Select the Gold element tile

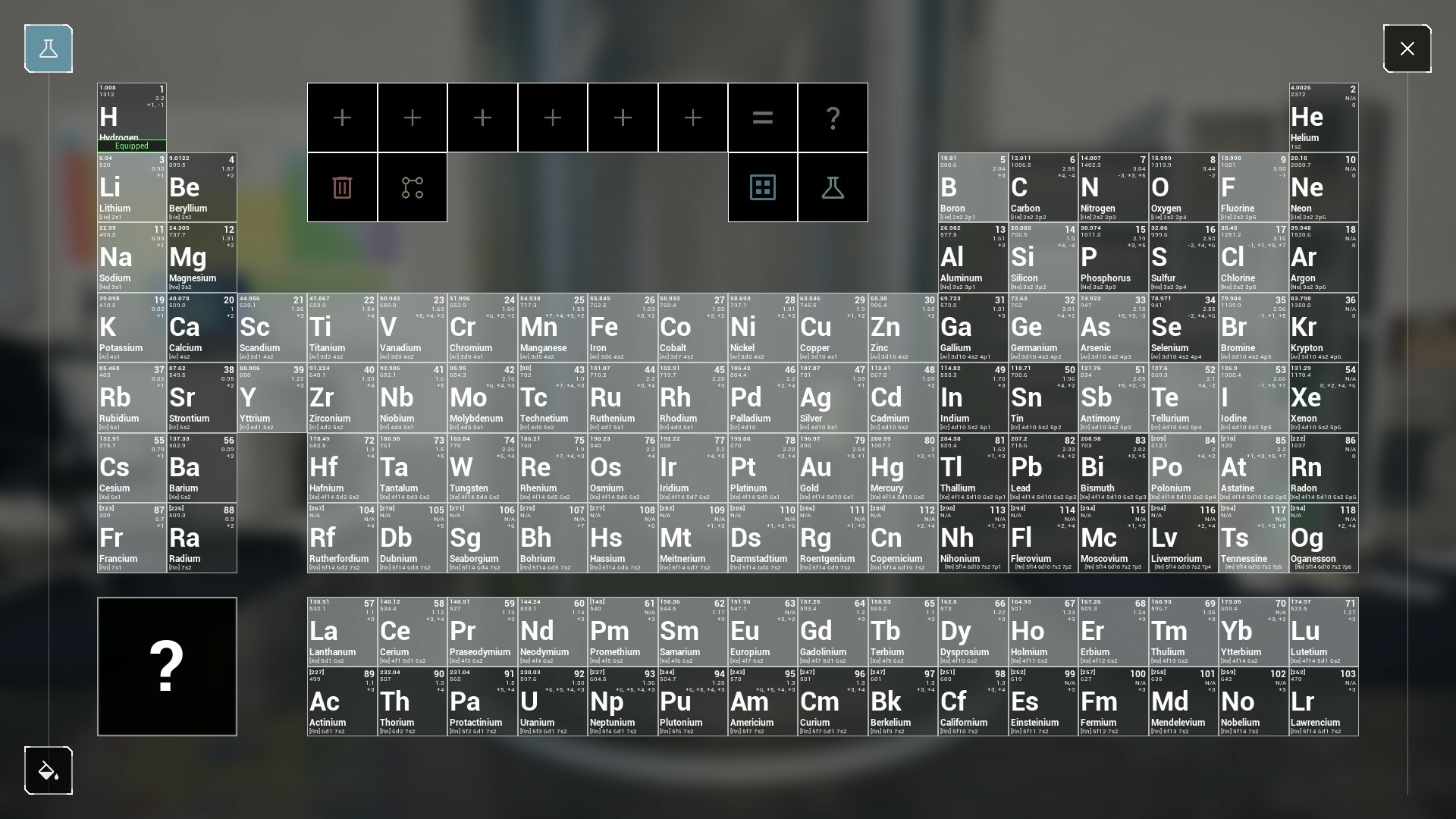click(833, 468)
